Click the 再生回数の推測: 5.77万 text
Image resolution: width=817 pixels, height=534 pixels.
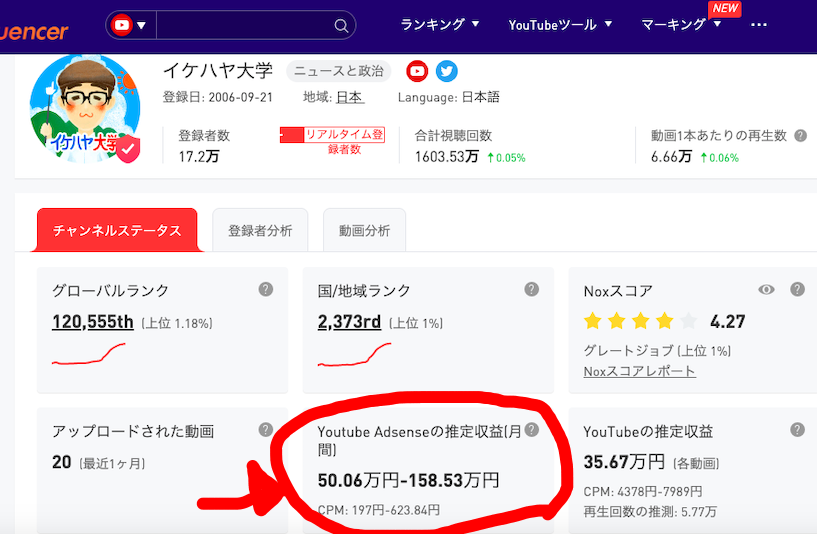click(x=650, y=512)
